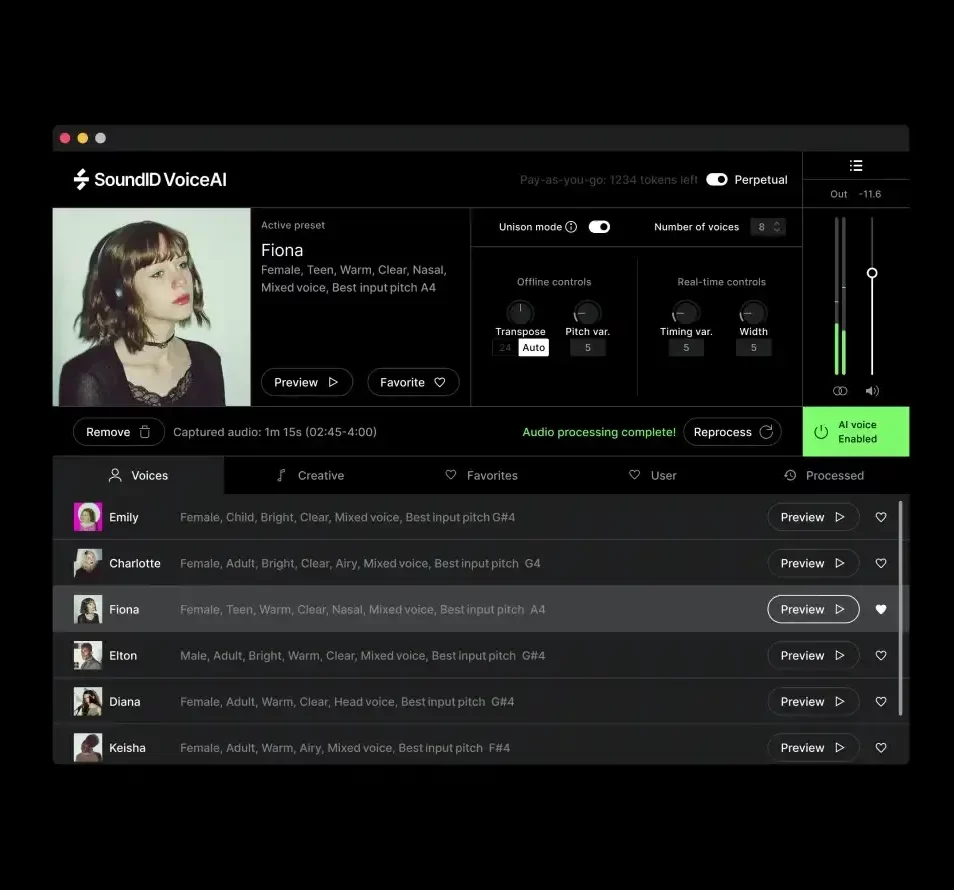Favorite Emily with the heart icon
The image size is (954, 890).
point(881,518)
